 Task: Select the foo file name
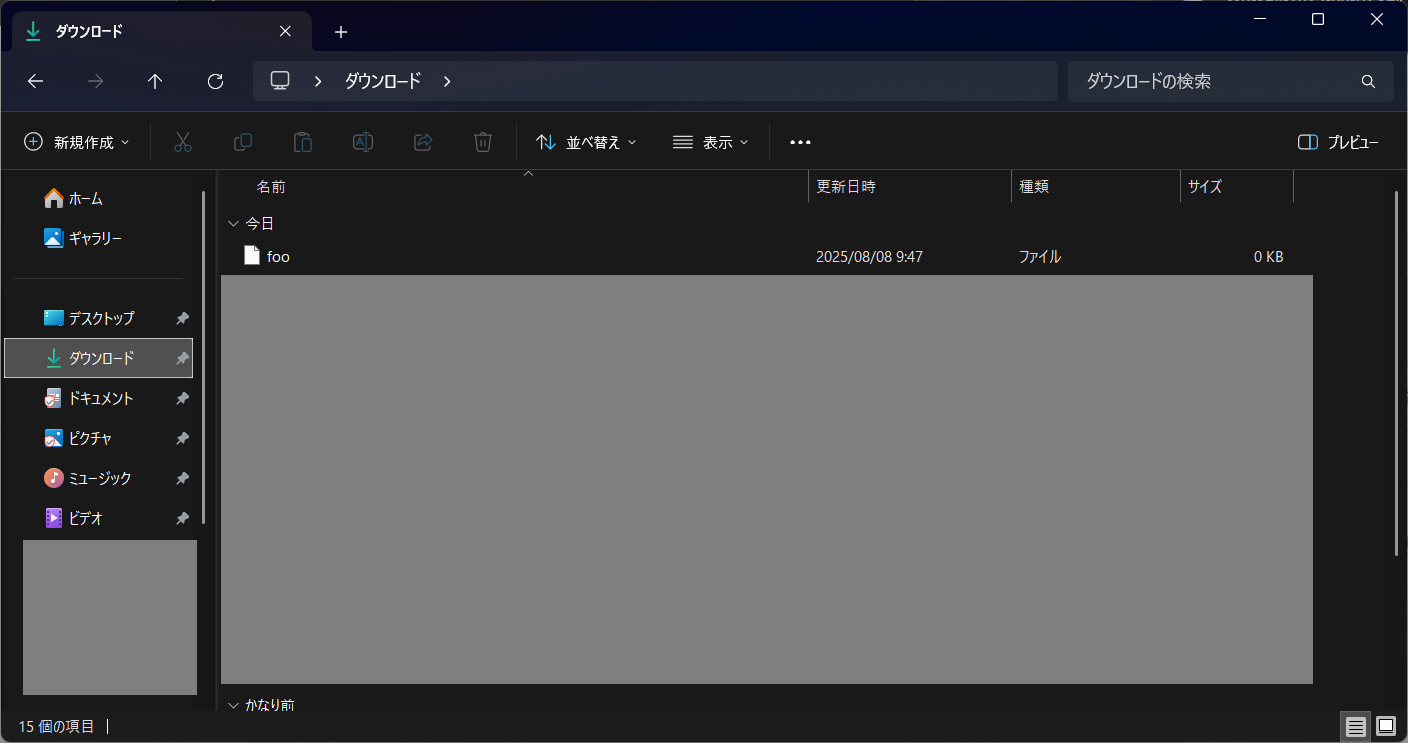click(278, 257)
